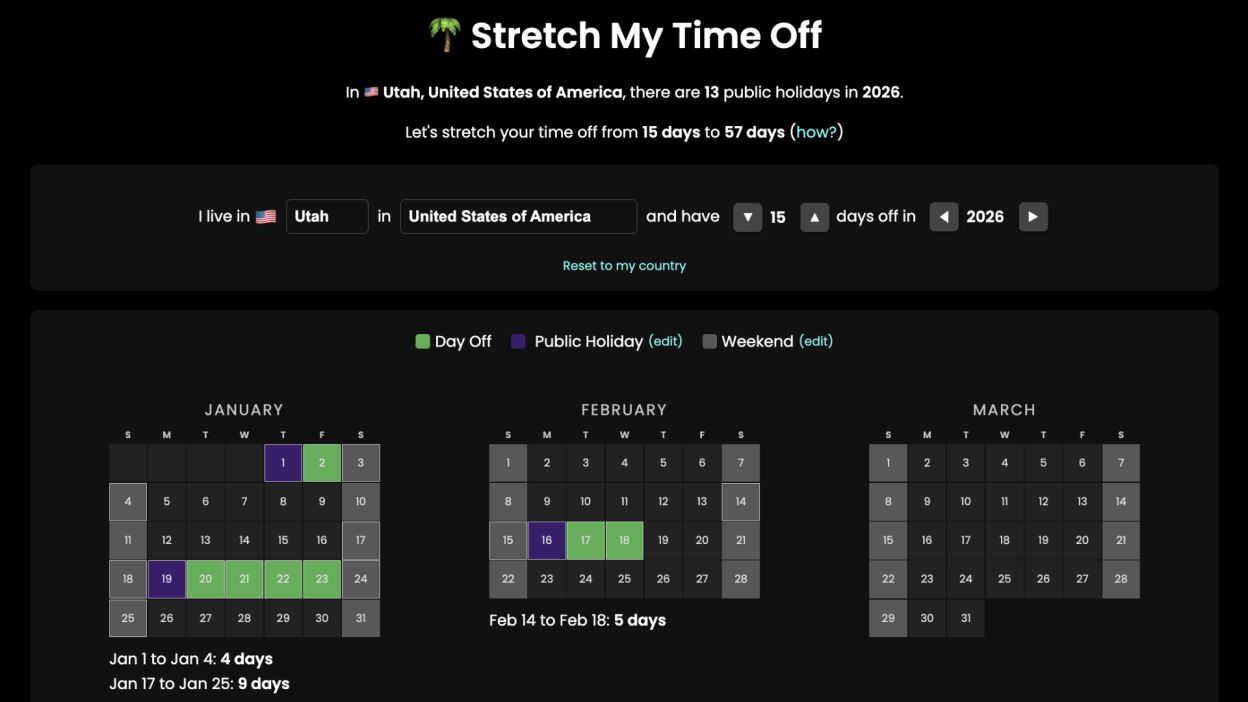Screen dimensions: 1248x702
Task: Click the United States of America country field
Action: (518, 216)
